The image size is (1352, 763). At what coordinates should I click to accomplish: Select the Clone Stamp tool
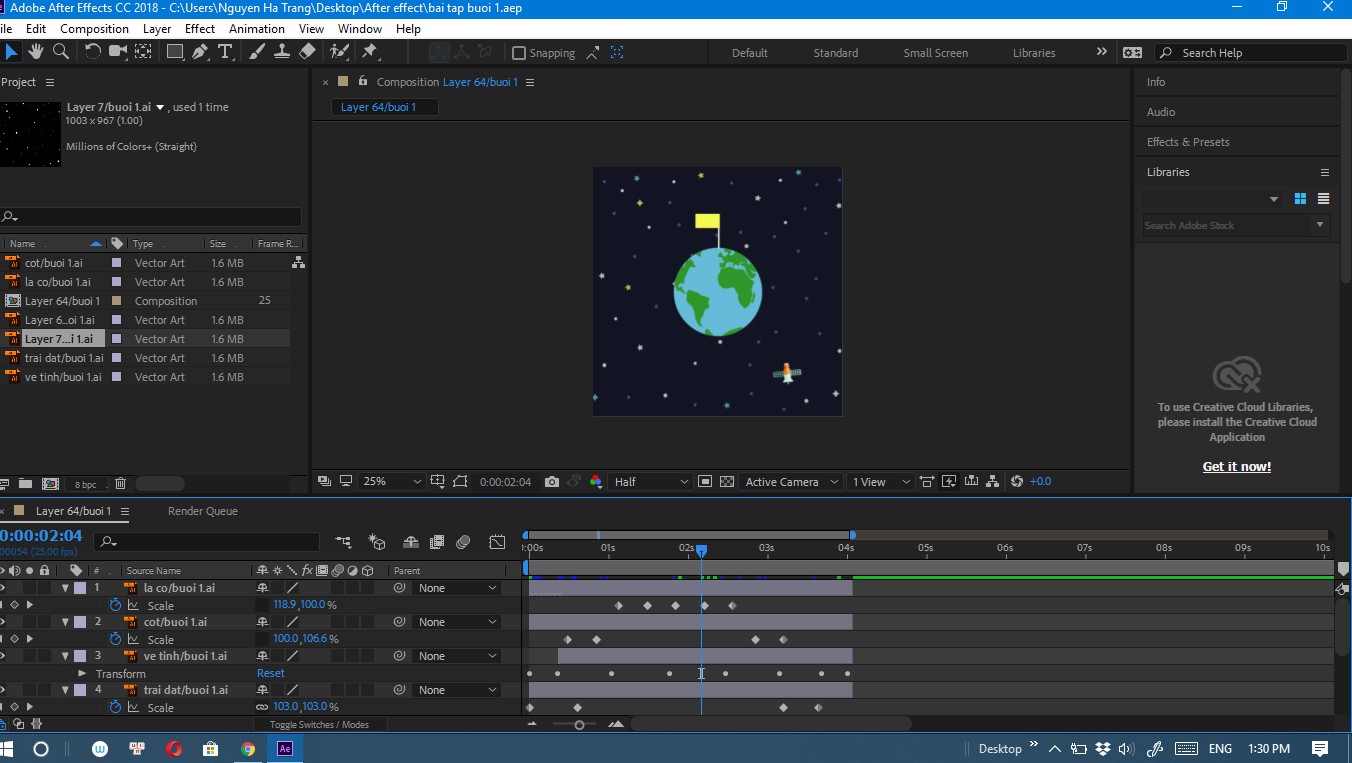click(x=281, y=52)
